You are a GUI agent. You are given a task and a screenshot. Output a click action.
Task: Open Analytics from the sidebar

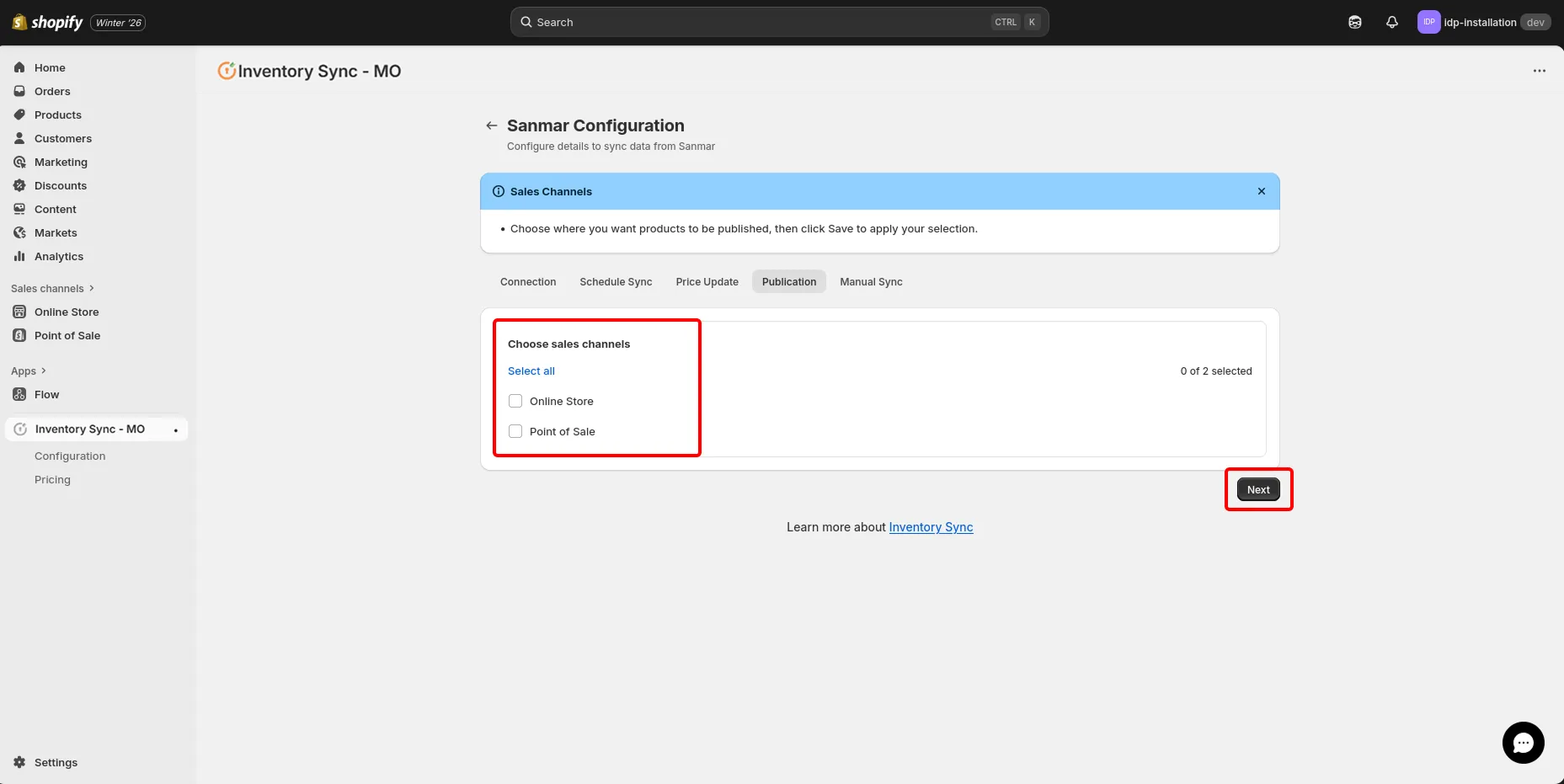point(19,256)
